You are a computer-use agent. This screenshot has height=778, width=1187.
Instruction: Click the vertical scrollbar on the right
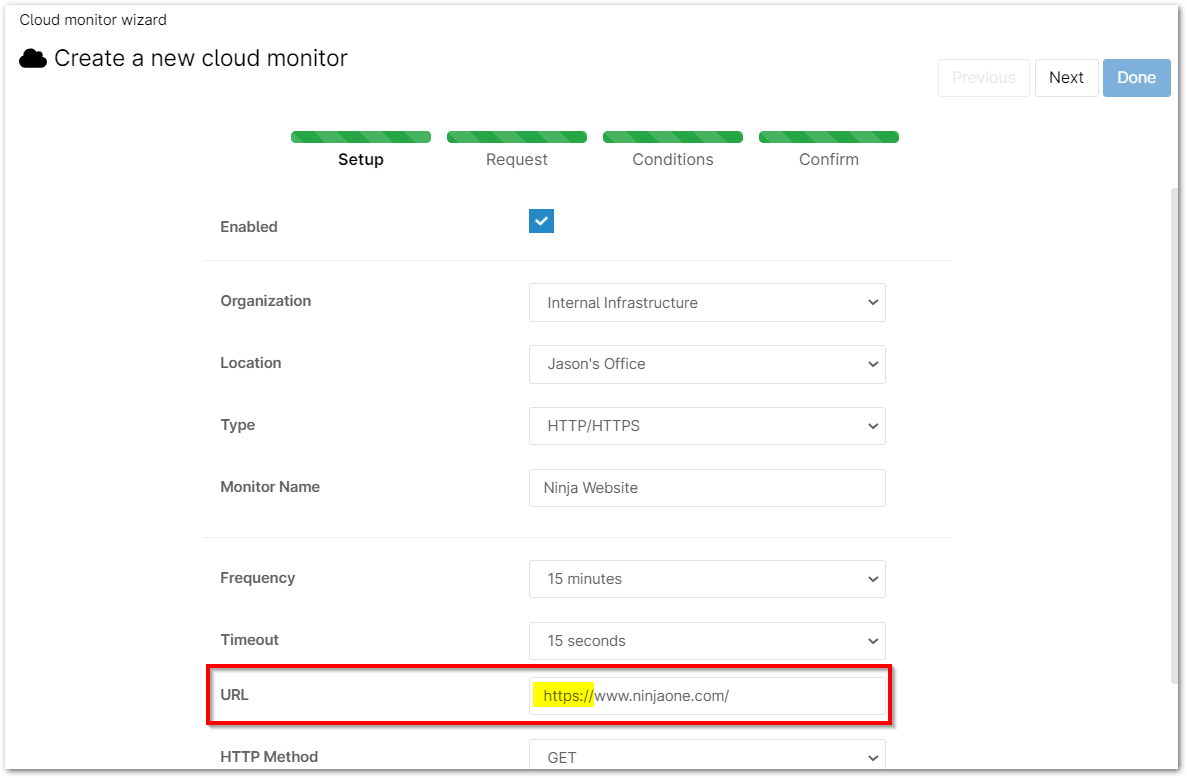pyautogui.click(x=1175, y=435)
